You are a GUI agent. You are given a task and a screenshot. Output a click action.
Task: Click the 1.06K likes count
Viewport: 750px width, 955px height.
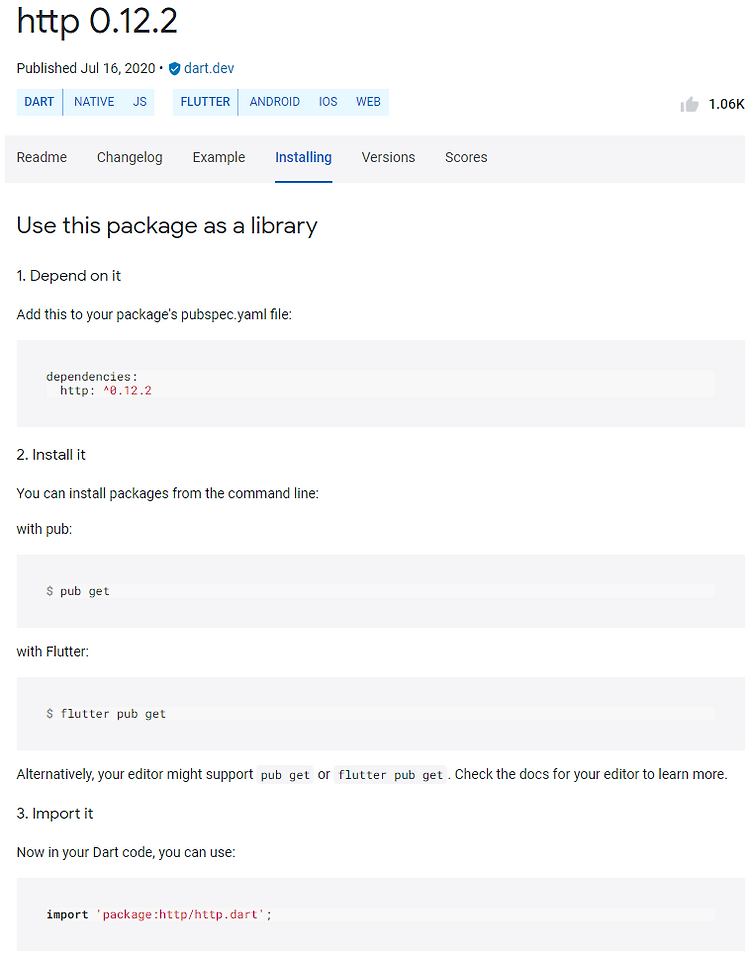click(726, 105)
